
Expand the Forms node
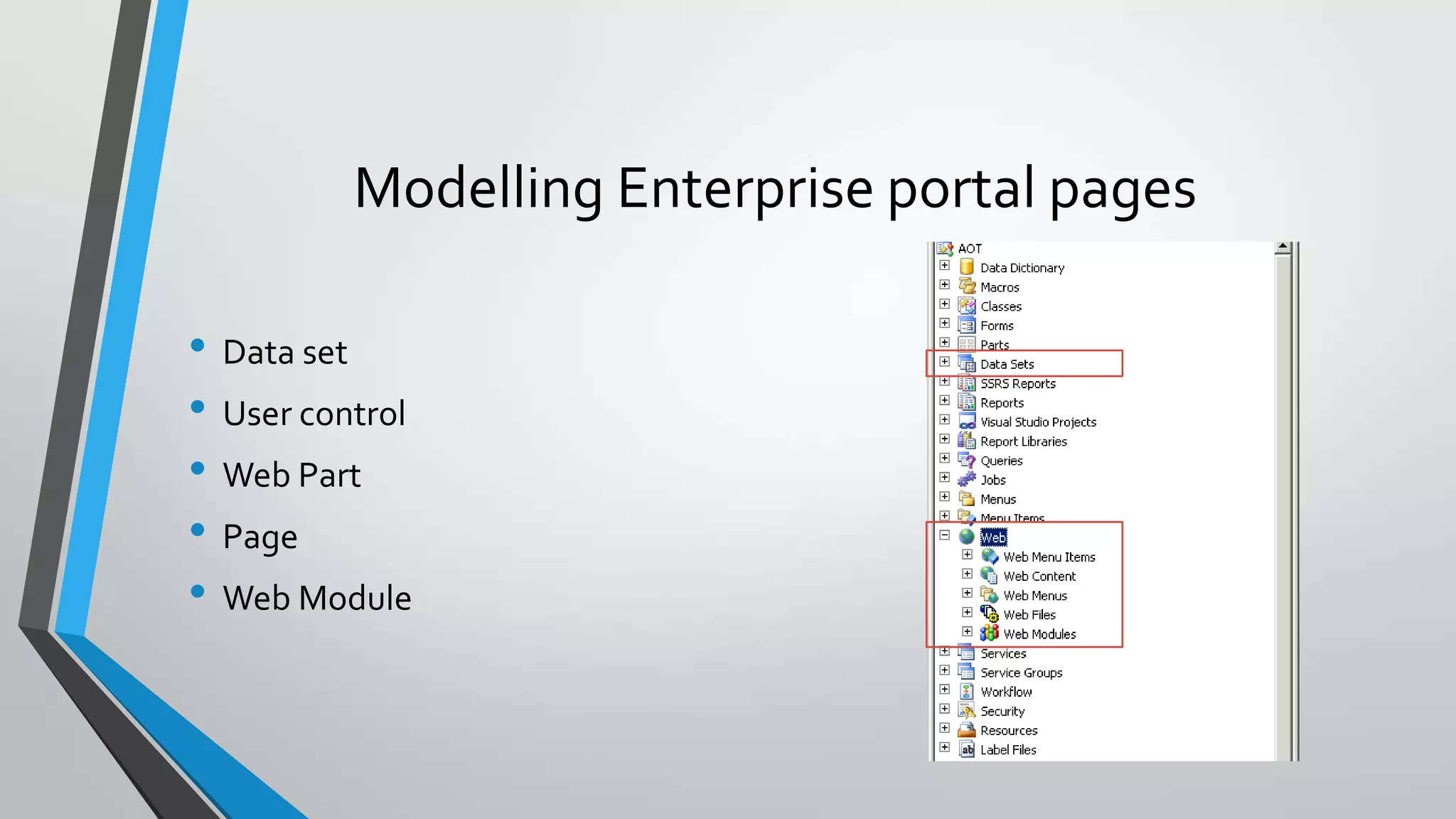point(945,323)
